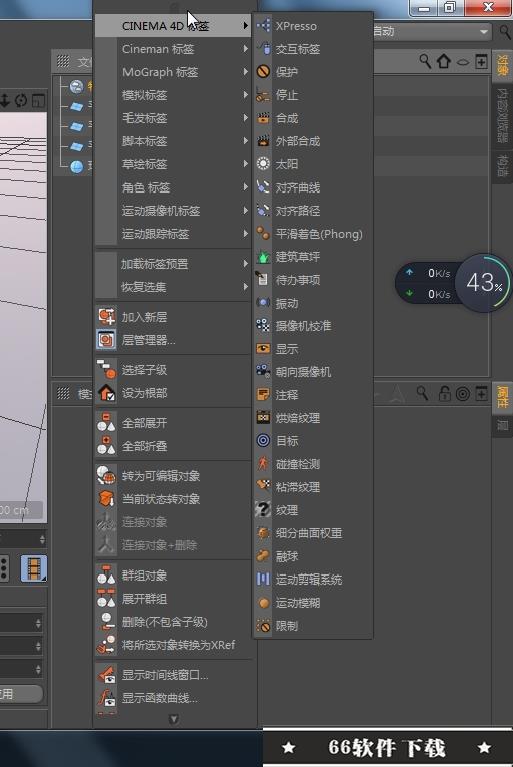This screenshot has height=767, width=513.
Task: Add the 振动 vibrate tag
Action: click(312, 303)
